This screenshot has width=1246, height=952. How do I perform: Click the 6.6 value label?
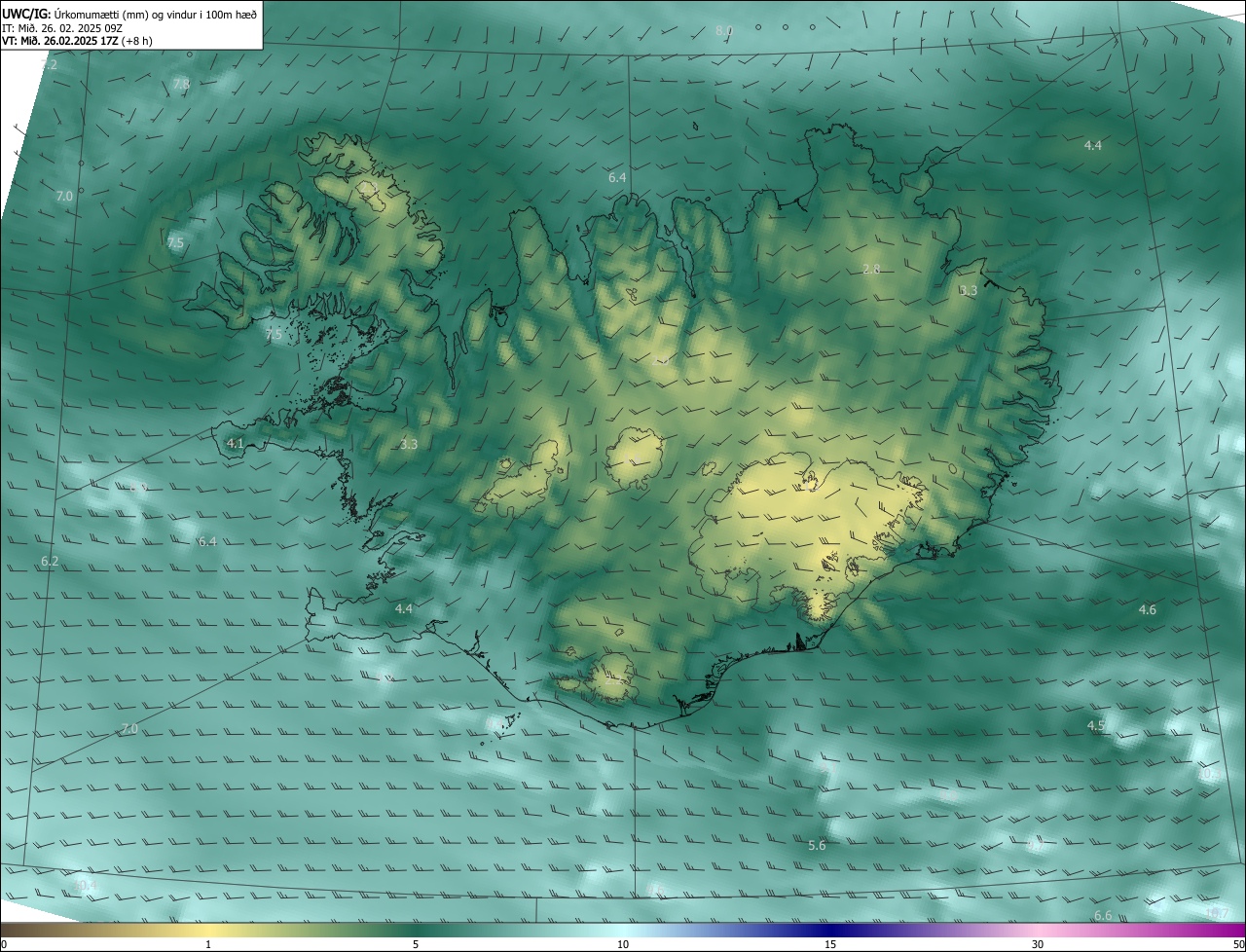[1103, 915]
